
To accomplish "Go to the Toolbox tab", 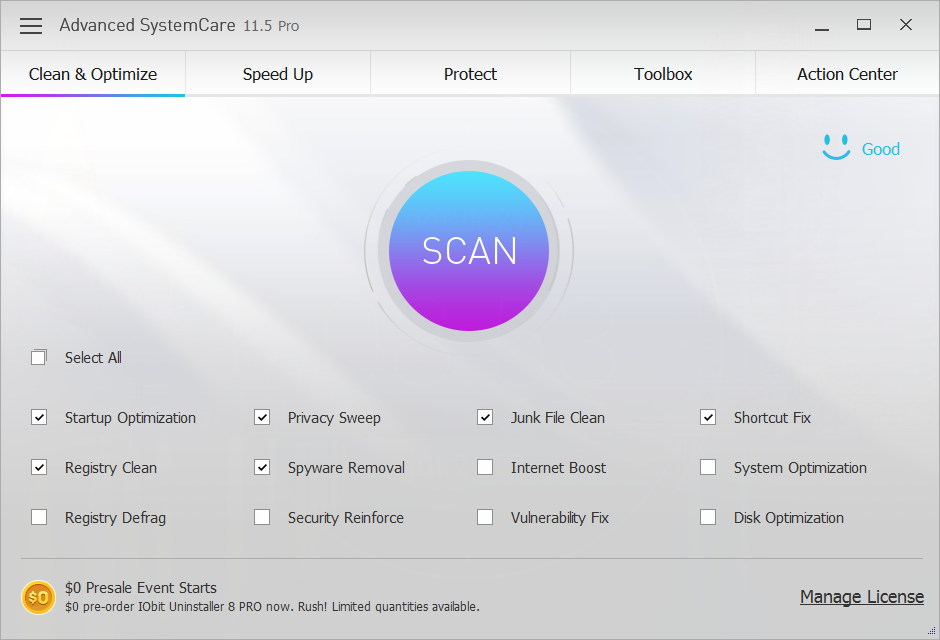I will pyautogui.click(x=663, y=74).
